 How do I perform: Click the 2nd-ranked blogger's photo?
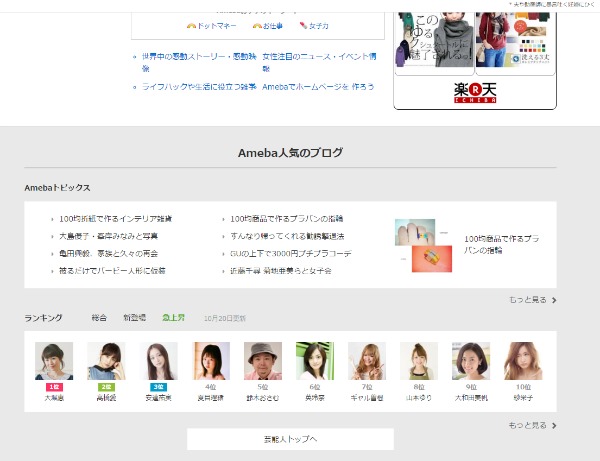click(x=106, y=361)
